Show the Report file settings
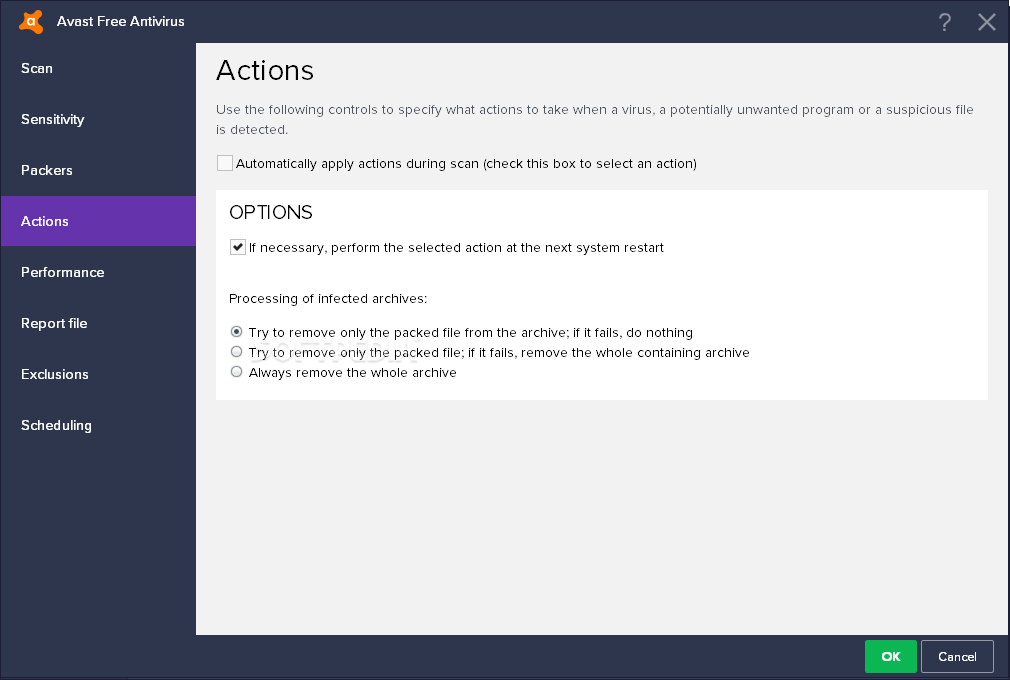Image resolution: width=1010 pixels, height=680 pixels. point(54,323)
